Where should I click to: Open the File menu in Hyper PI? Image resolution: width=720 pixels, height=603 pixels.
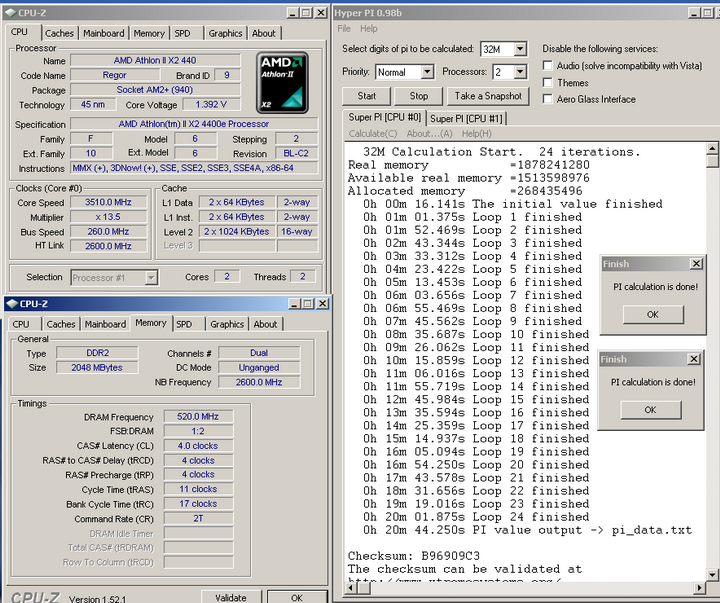[x=343, y=29]
